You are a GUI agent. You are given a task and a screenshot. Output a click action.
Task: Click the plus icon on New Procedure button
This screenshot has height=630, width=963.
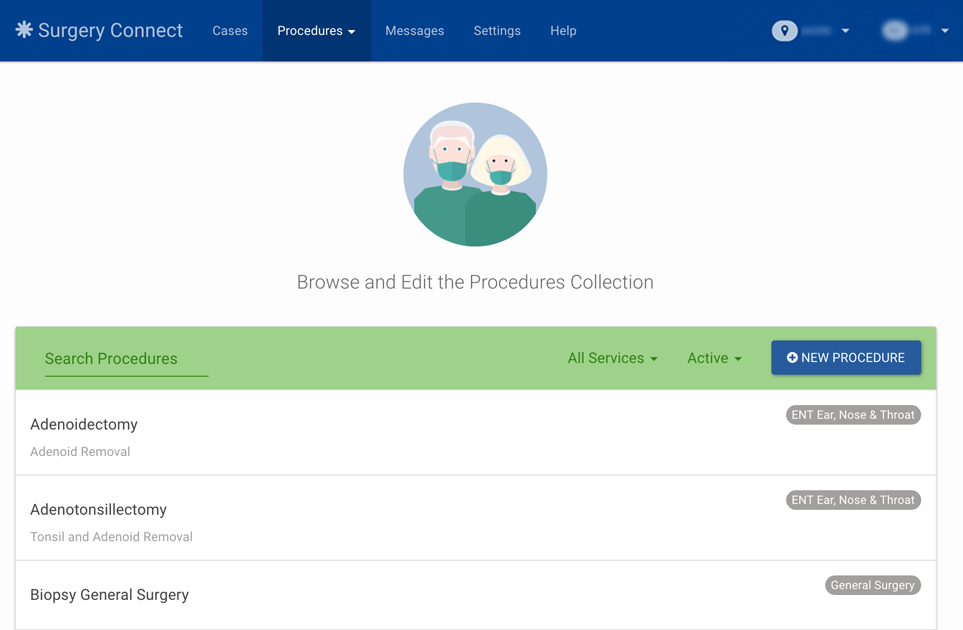[792, 358]
